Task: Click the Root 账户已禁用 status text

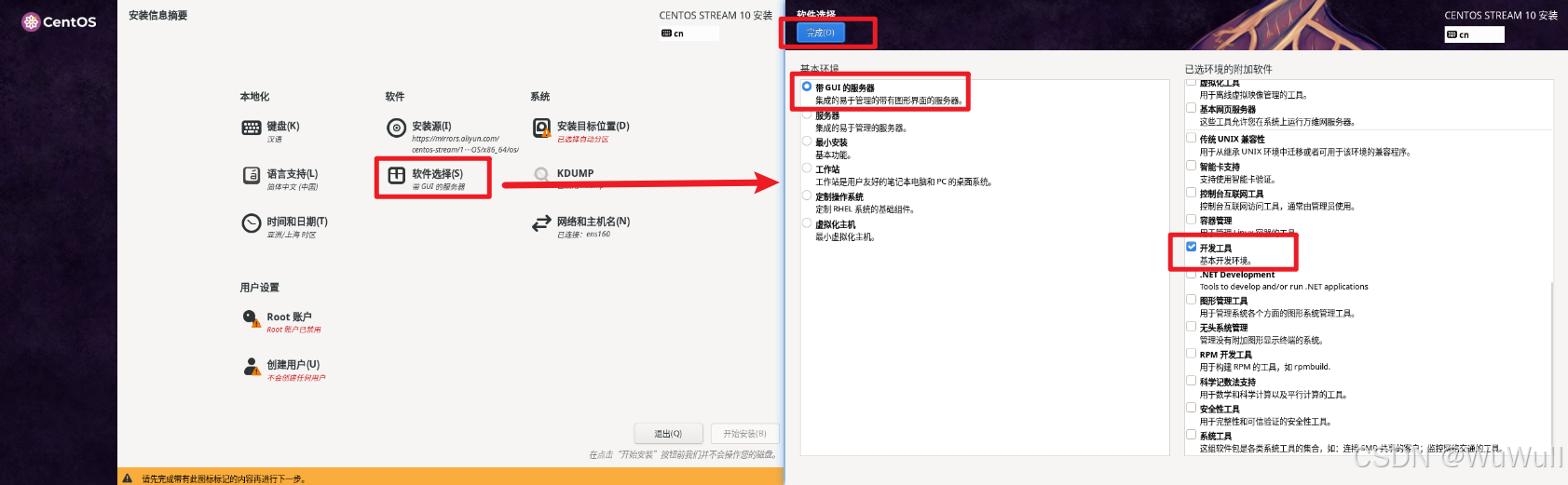Action: (293, 330)
